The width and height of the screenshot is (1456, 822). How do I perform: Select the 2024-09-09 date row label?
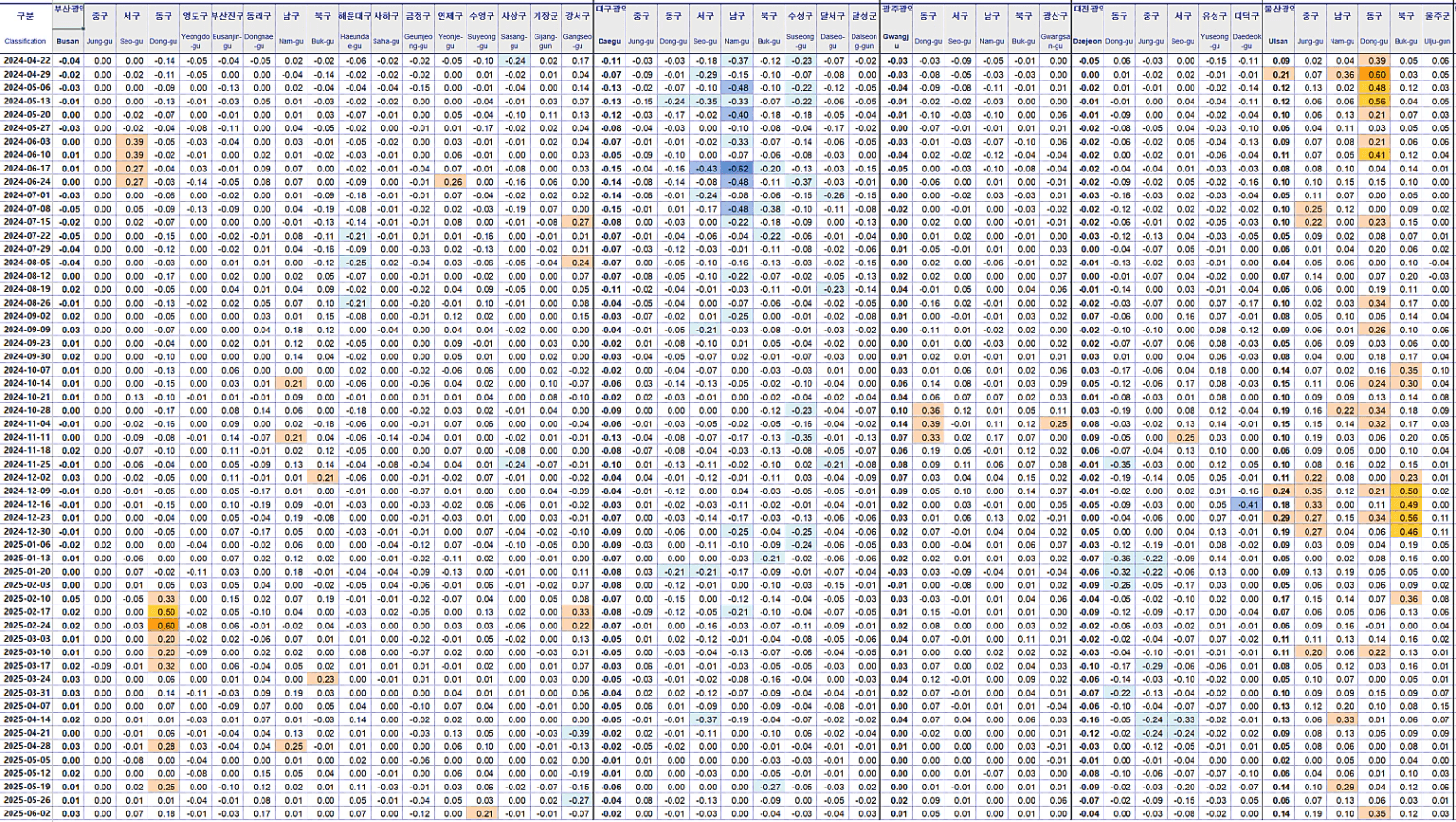[x=26, y=329]
